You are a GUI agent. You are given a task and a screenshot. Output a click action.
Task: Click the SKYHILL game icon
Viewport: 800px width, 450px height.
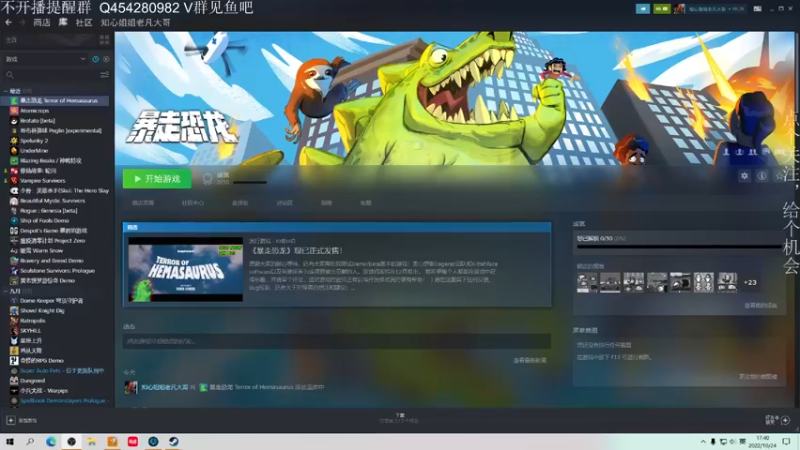(x=14, y=331)
